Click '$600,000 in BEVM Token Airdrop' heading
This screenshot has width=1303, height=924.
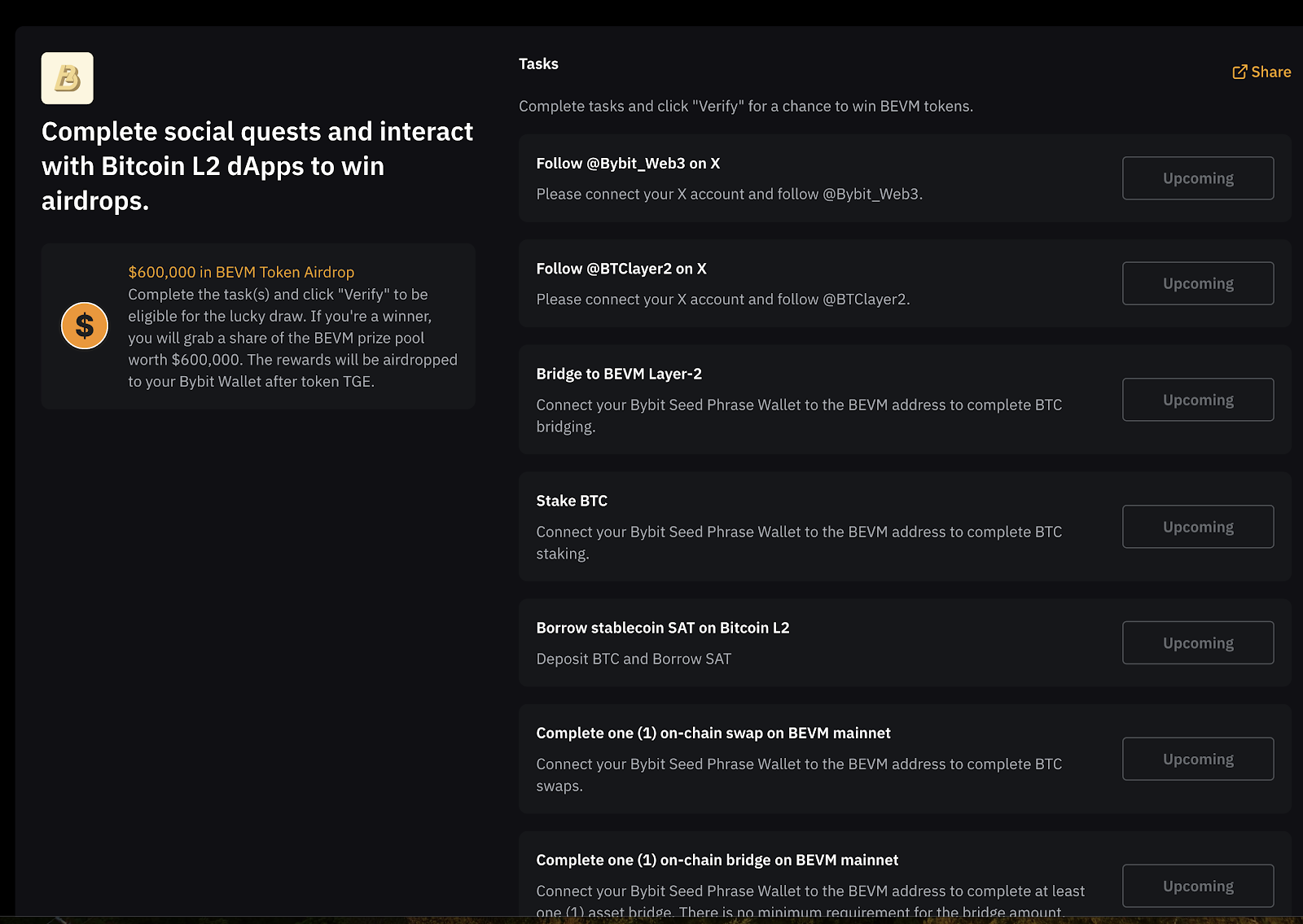[241, 272]
